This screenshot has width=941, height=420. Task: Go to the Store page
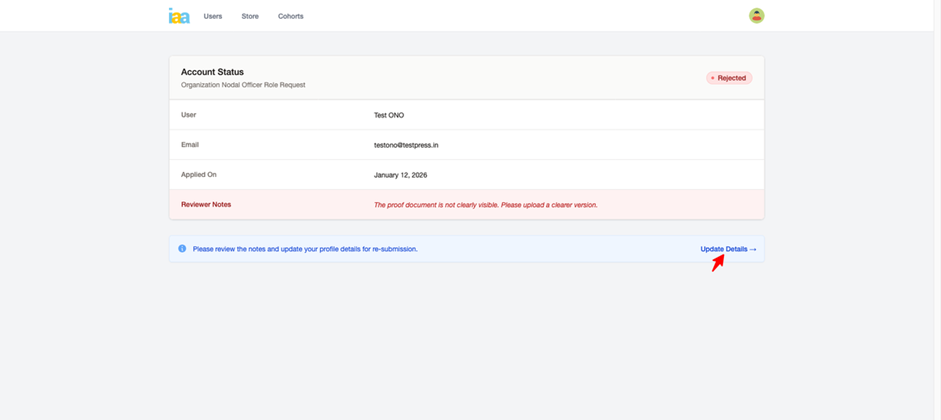(x=250, y=17)
